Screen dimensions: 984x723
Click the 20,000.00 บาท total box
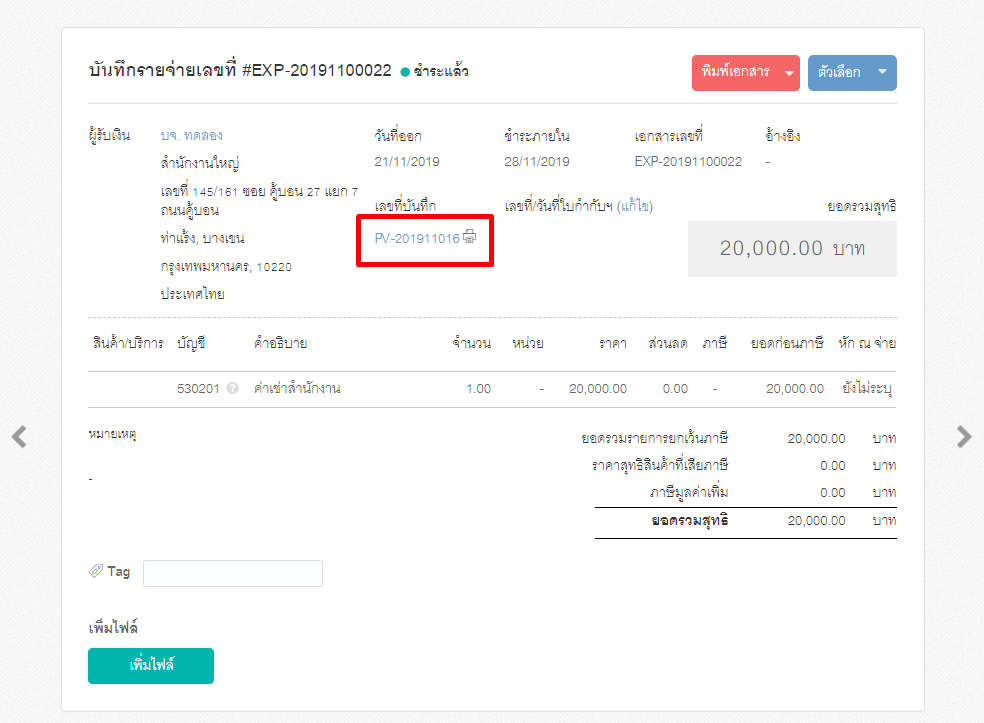[792, 249]
